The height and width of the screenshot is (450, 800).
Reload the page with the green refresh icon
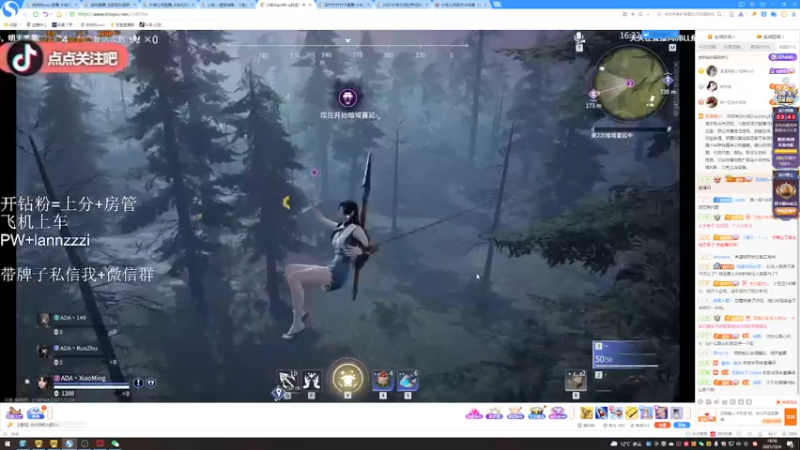[36, 14]
